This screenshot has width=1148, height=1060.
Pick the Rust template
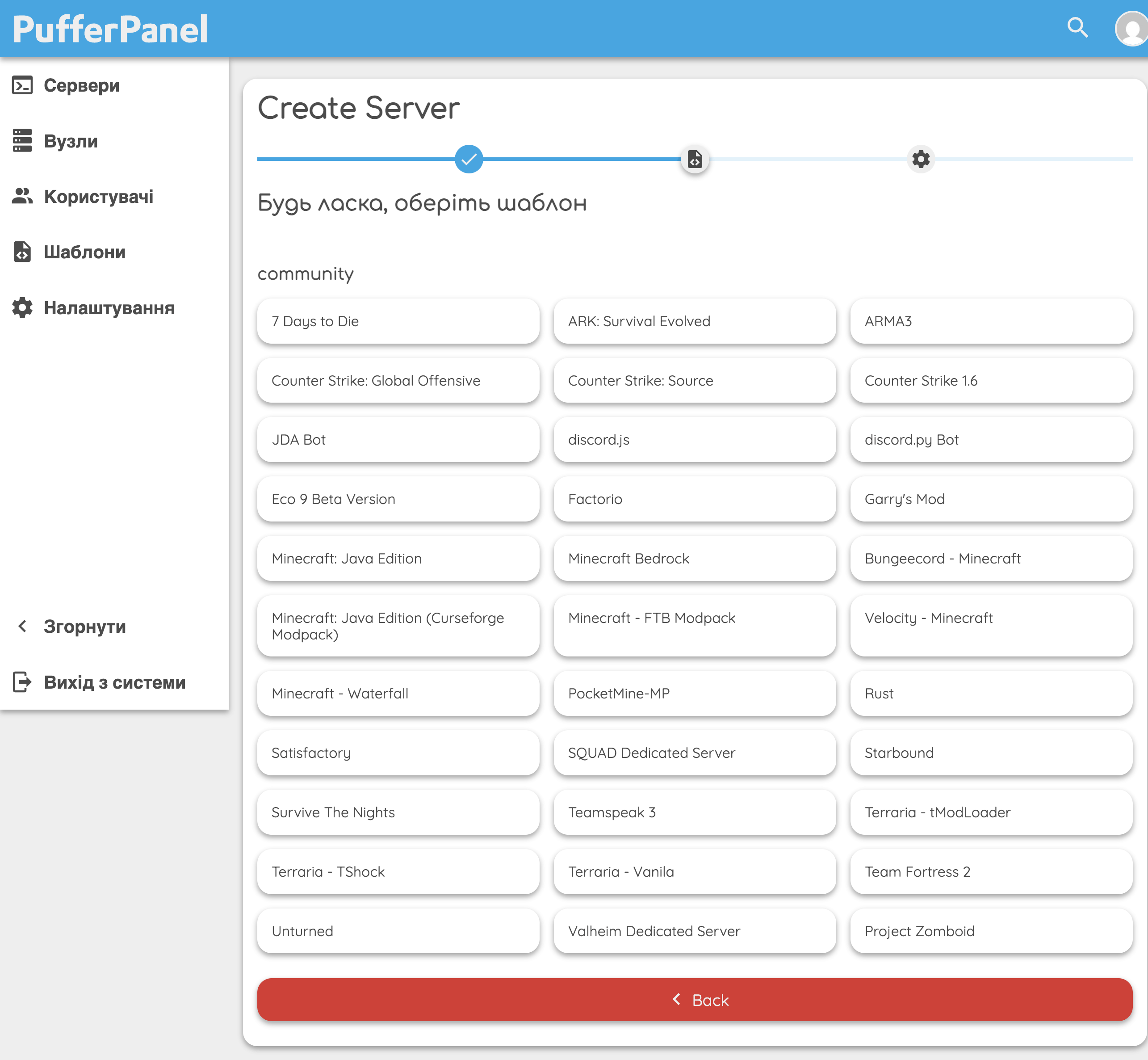[x=991, y=694]
